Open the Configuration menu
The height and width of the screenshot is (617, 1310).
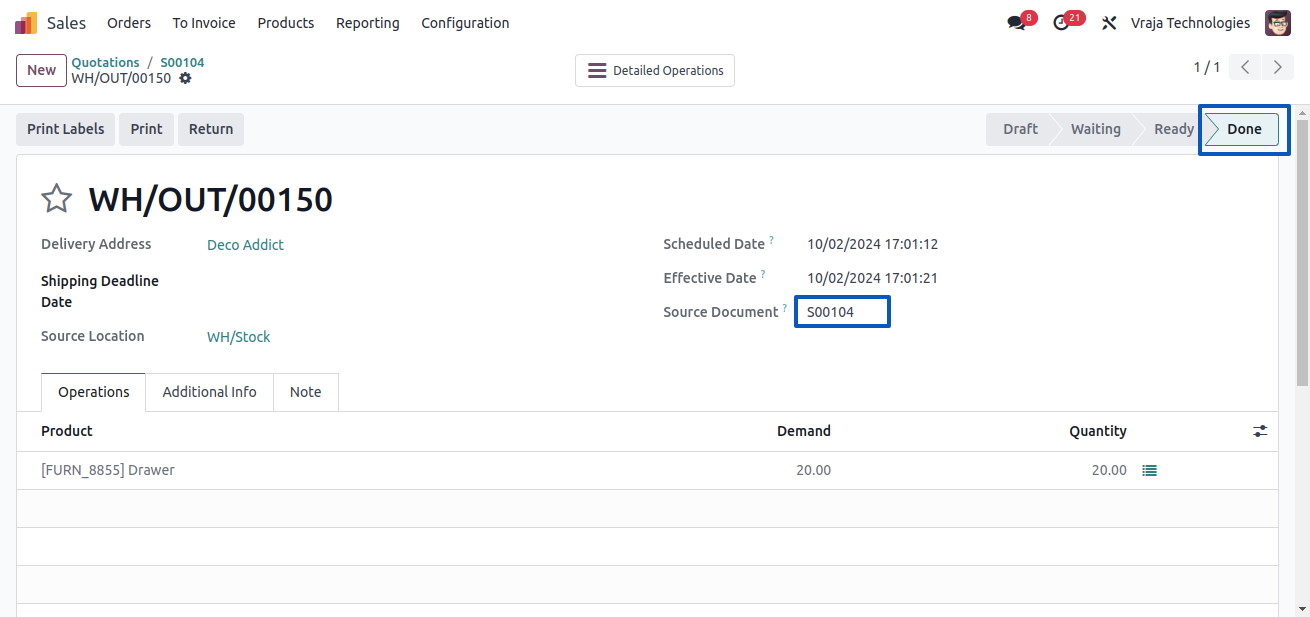coord(465,23)
